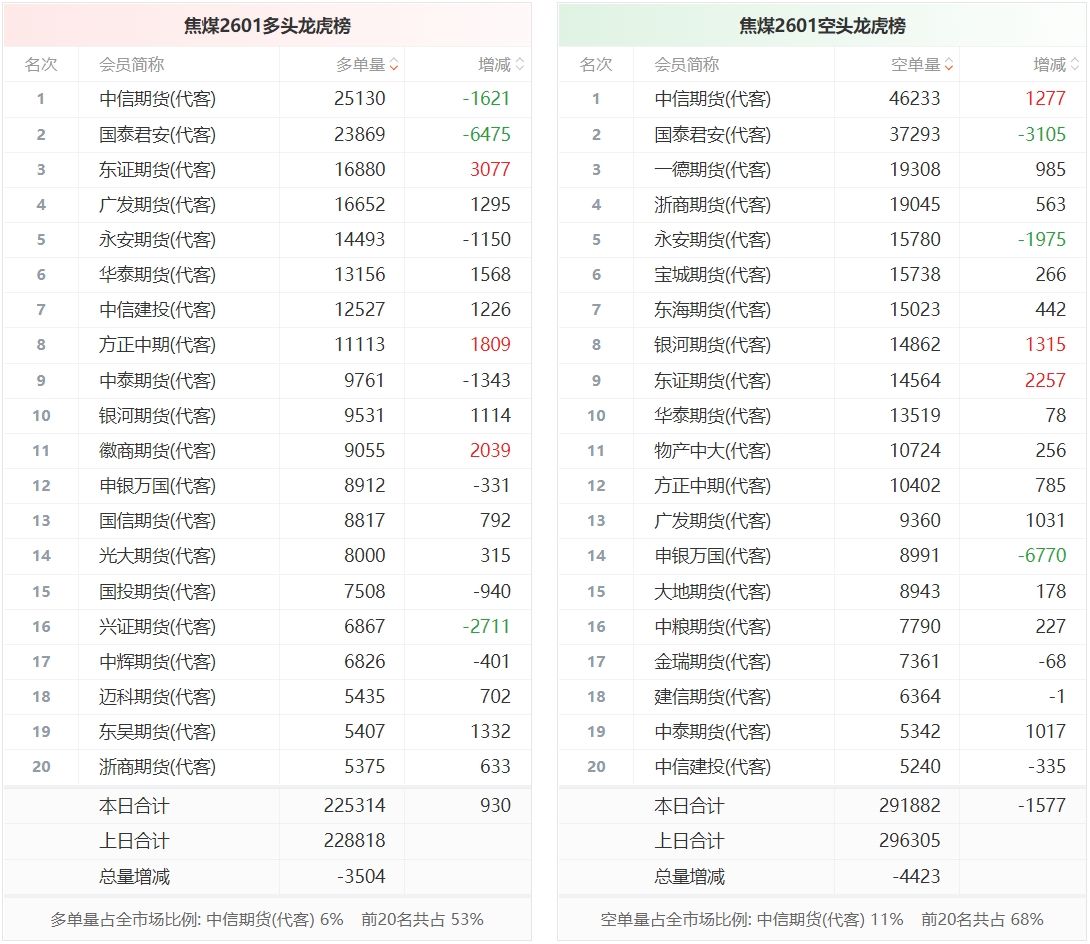Click long table previous total 228818
This screenshot has height=944, width=1090.
coord(354,840)
